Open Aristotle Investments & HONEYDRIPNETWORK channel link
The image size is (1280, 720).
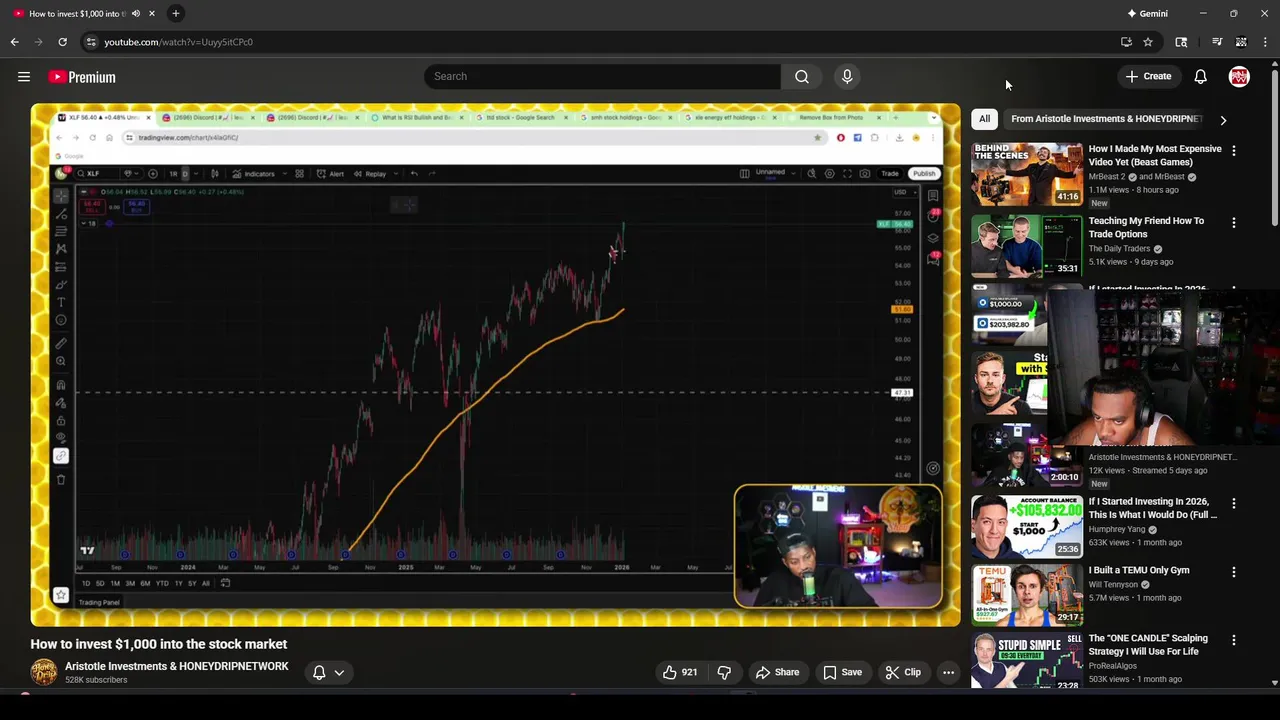point(176,666)
